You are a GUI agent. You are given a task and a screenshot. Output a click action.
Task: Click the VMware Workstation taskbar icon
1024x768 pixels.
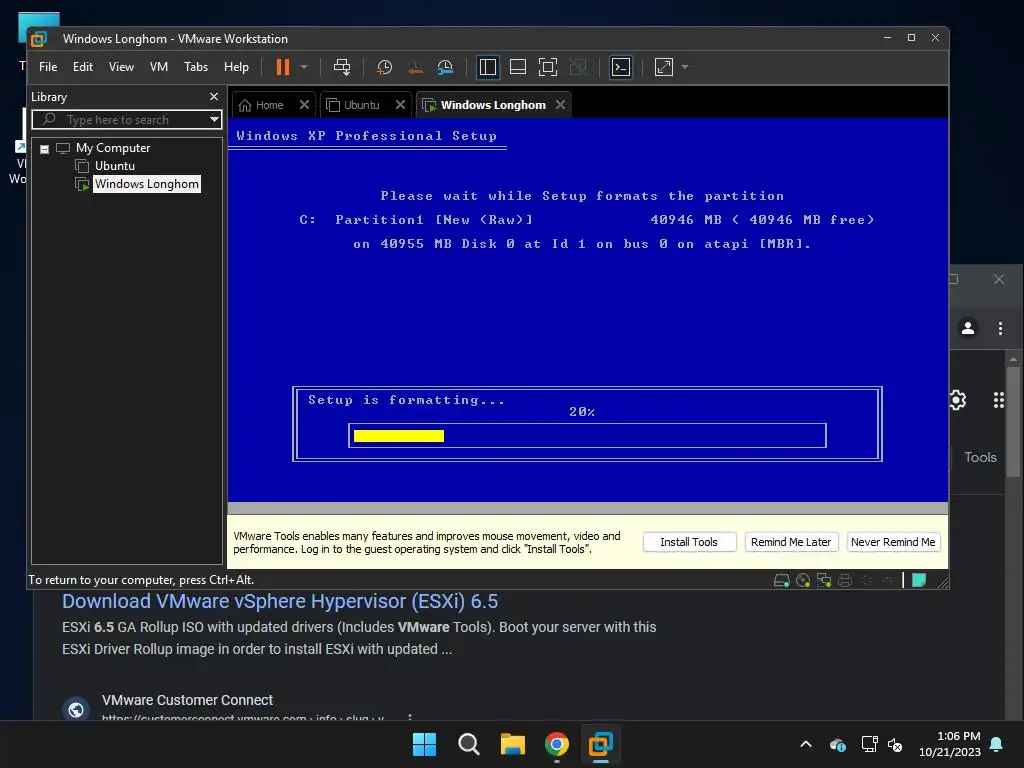click(601, 744)
